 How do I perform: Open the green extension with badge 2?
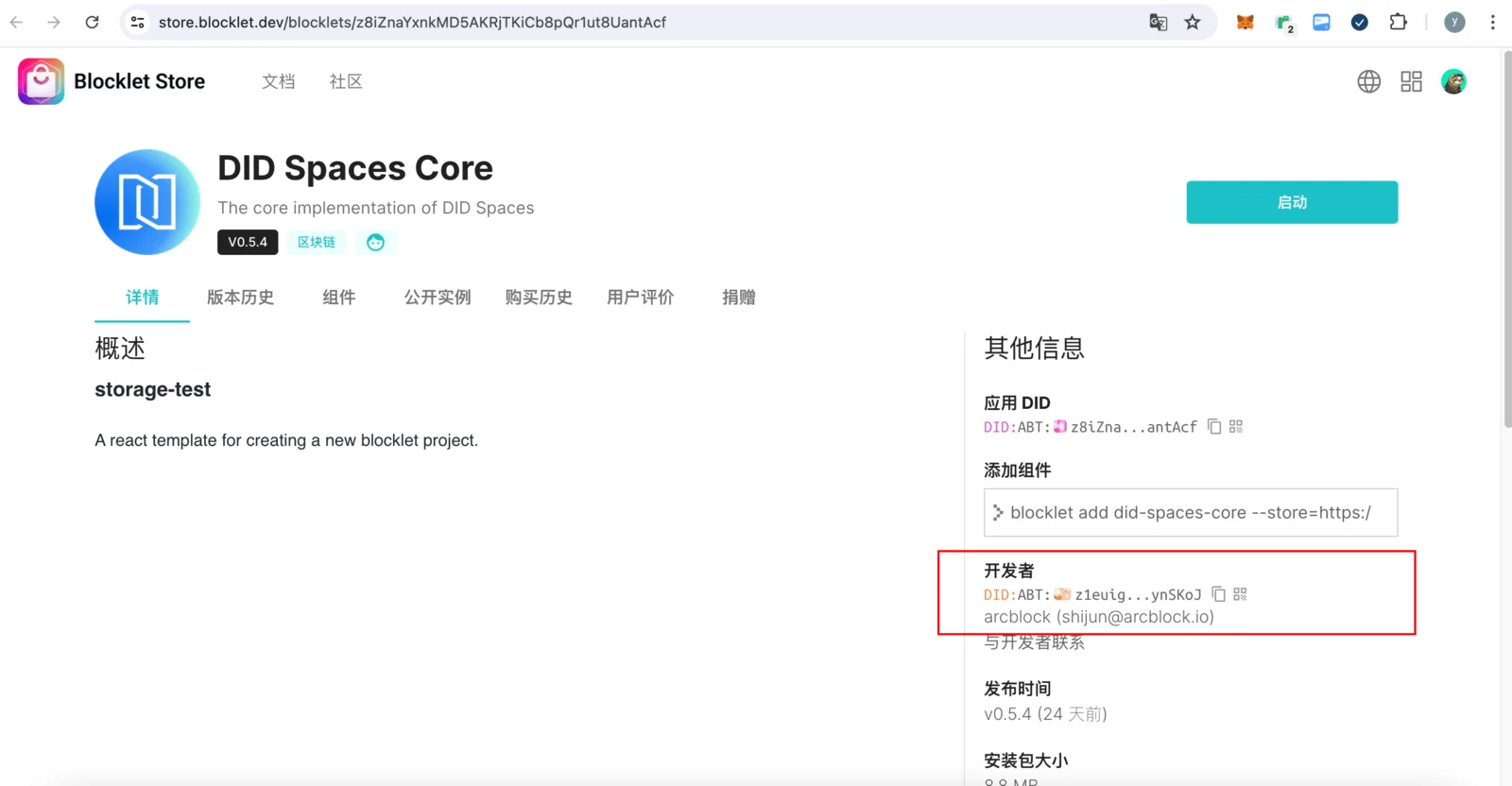pyautogui.click(x=1284, y=23)
